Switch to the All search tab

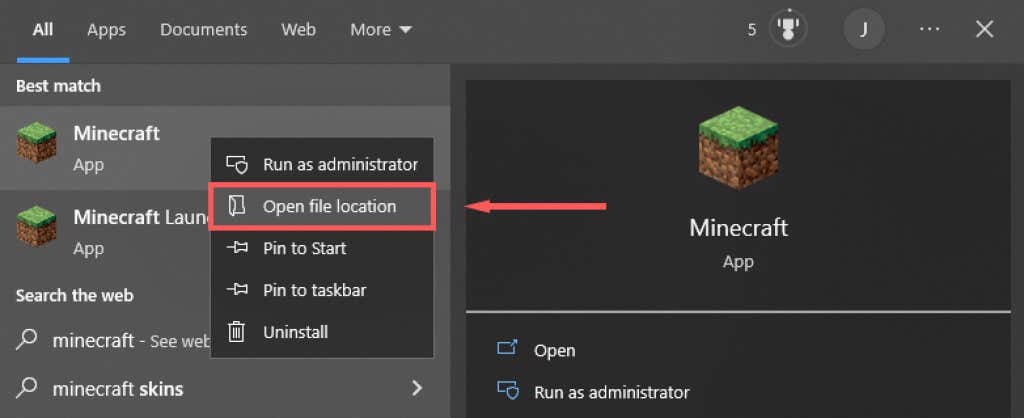[43, 29]
